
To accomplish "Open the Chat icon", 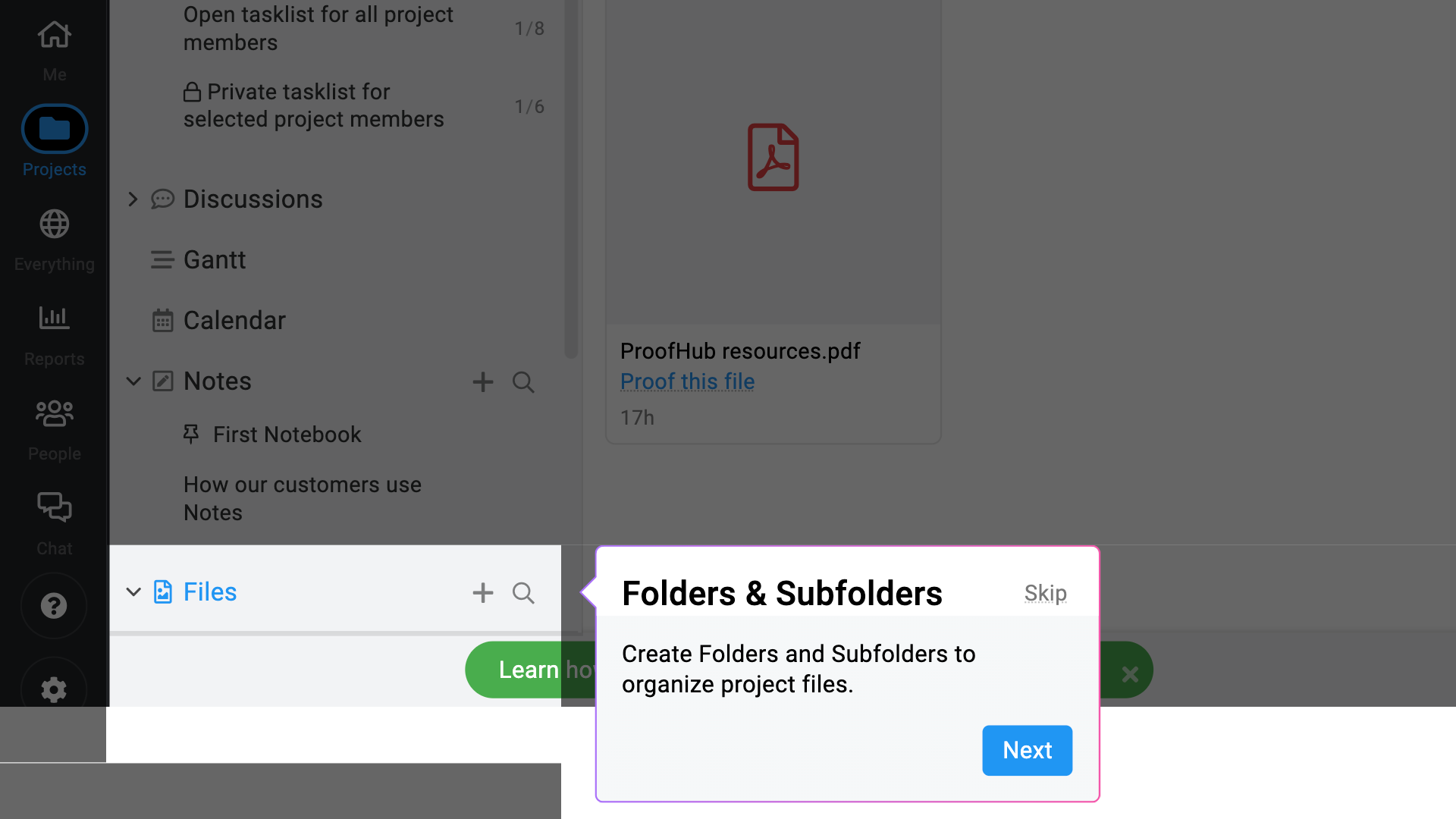I will point(54,507).
